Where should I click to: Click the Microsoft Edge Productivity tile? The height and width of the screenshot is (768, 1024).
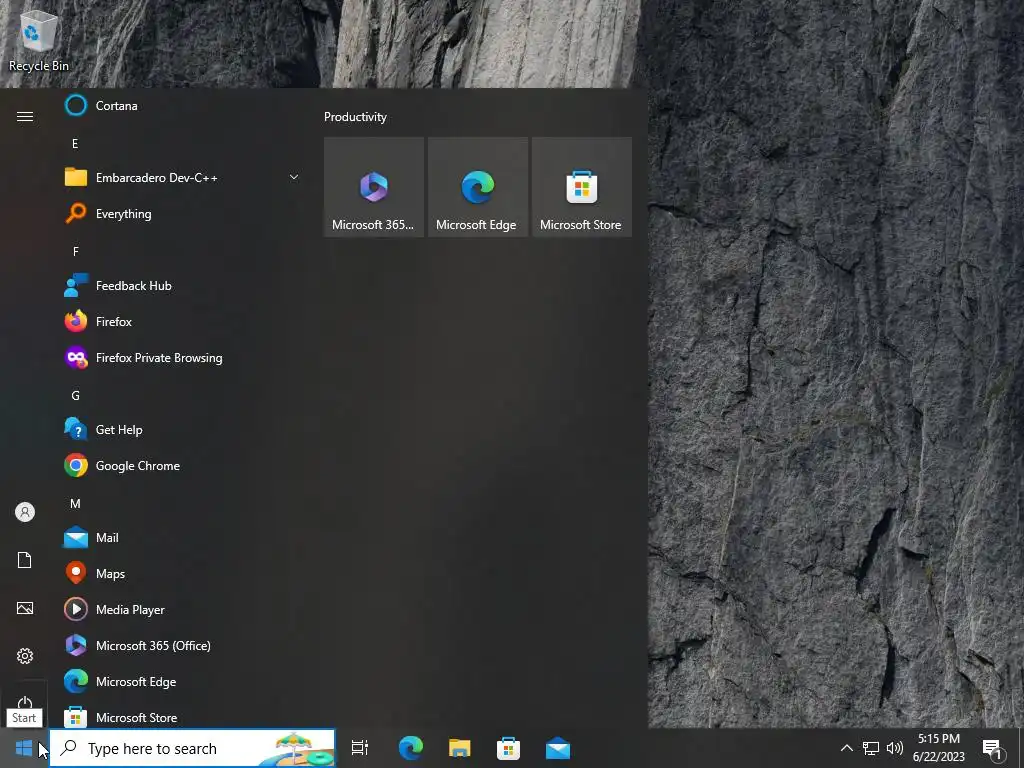[477, 187]
